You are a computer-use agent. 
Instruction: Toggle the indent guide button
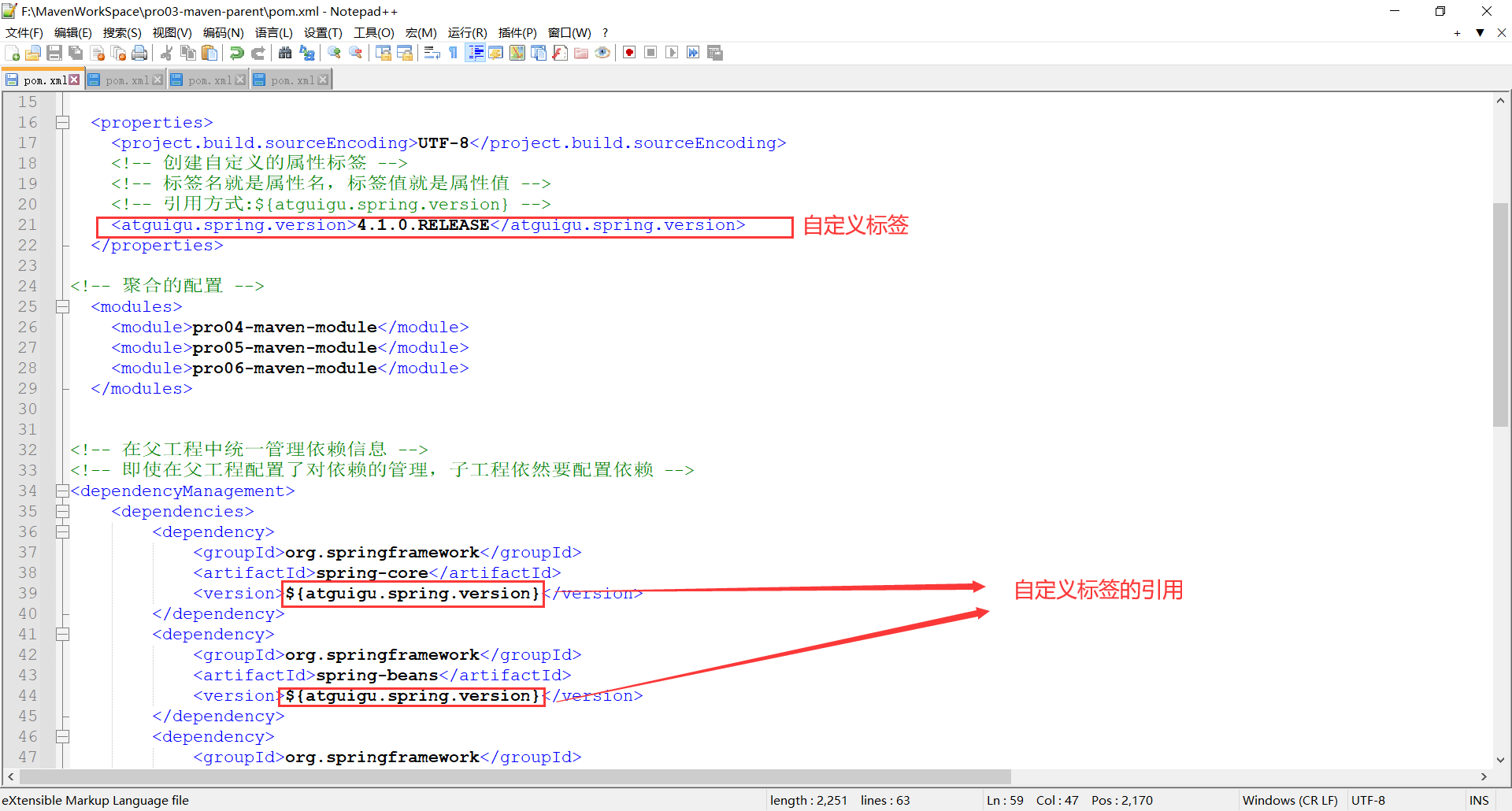click(x=475, y=53)
